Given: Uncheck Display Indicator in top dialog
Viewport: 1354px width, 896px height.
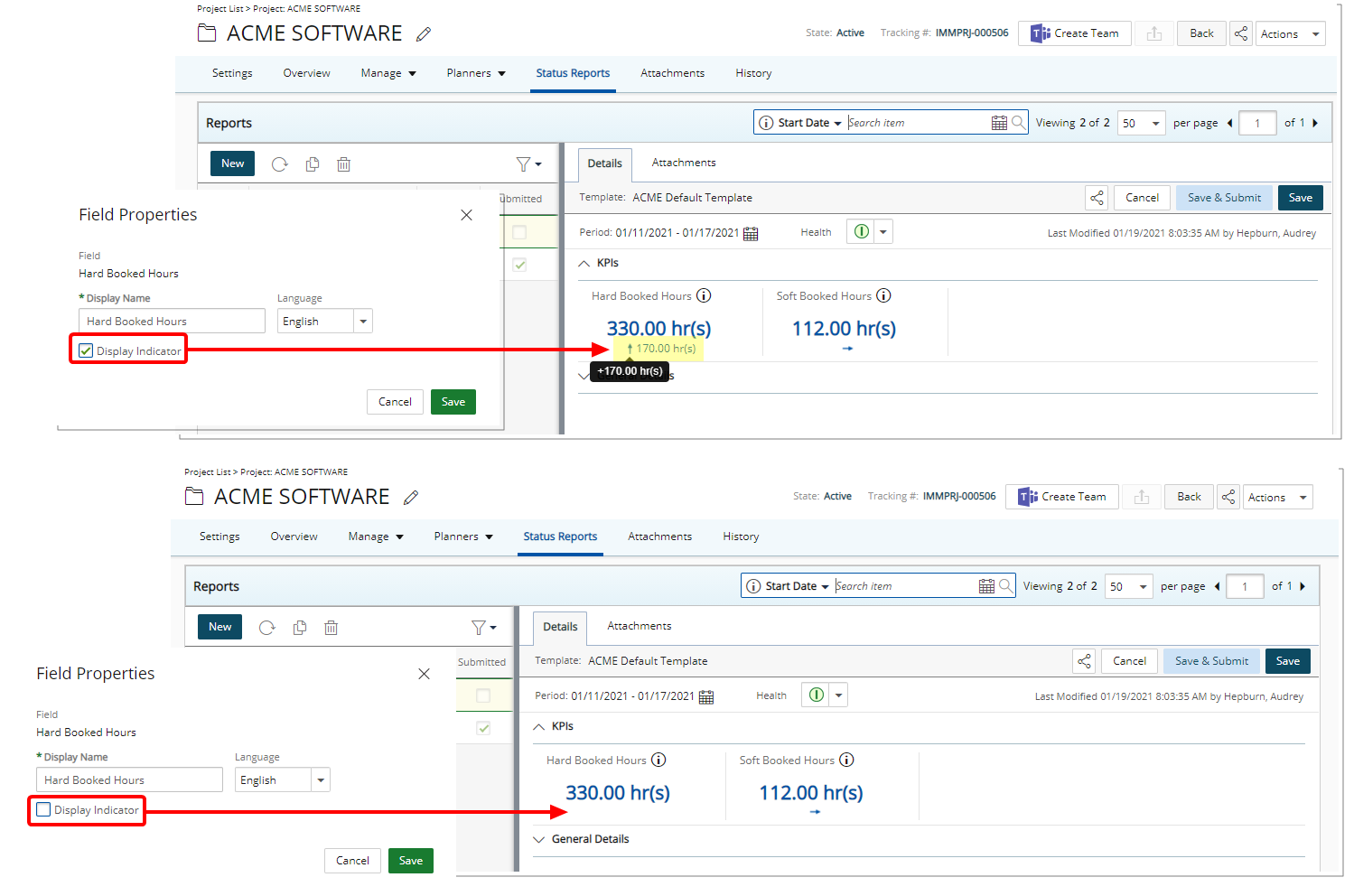Looking at the screenshot, I should (x=86, y=350).
